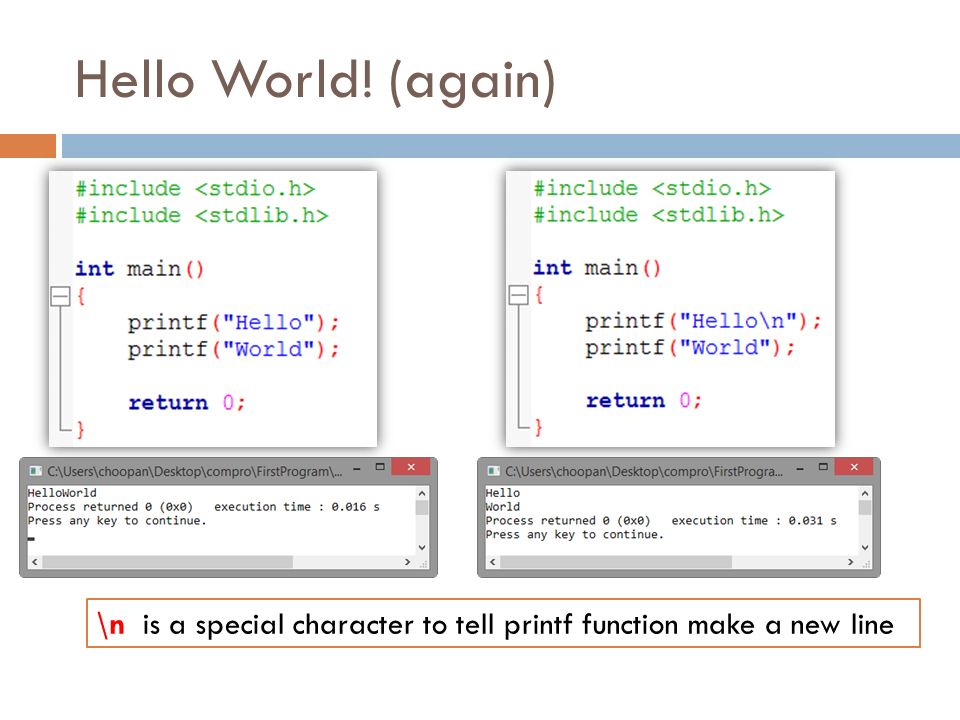Click "World" output line in right console
Screen dimensions: 960x720
503,507
